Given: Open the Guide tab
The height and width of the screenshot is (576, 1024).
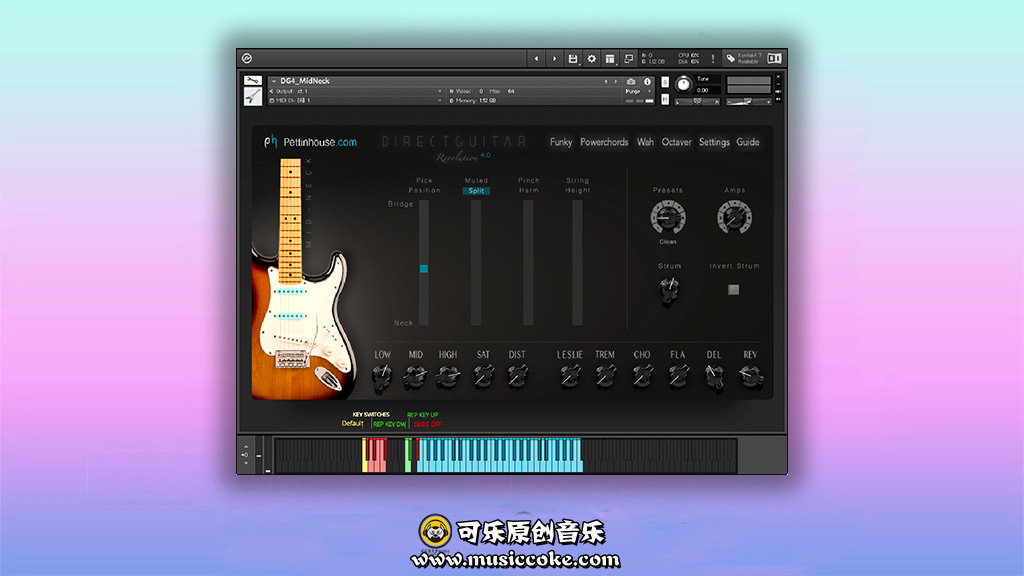Looking at the screenshot, I should [x=748, y=142].
